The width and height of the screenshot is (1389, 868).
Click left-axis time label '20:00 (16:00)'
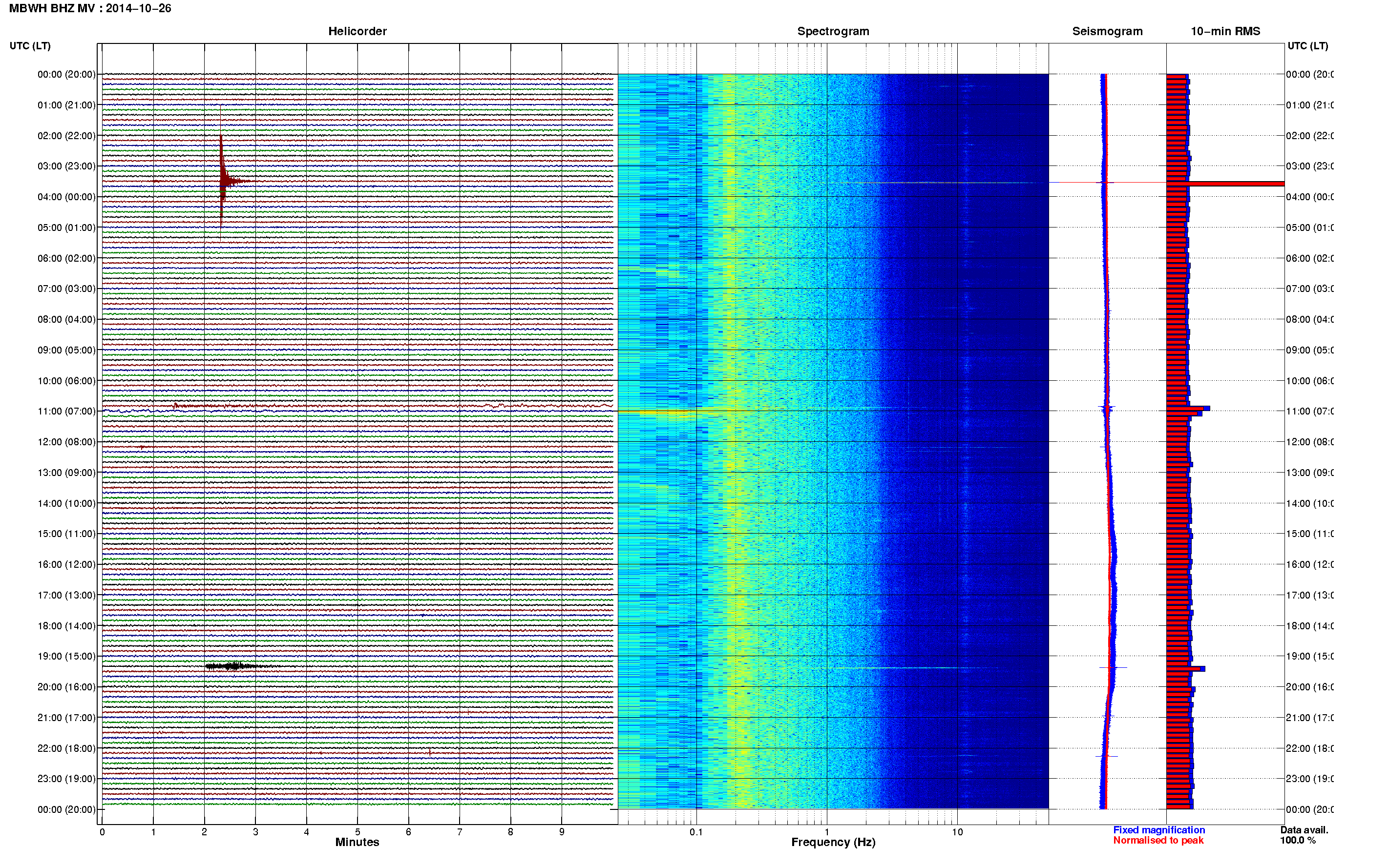coord(66,686)
